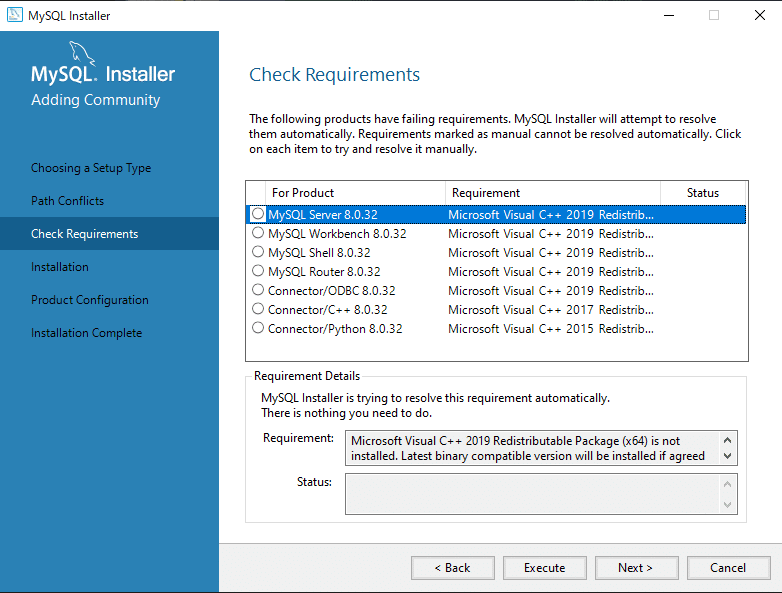782x593 pixels.
Task: Click the MySQL dolphin logo in sidebar
Action: (82, 53)
